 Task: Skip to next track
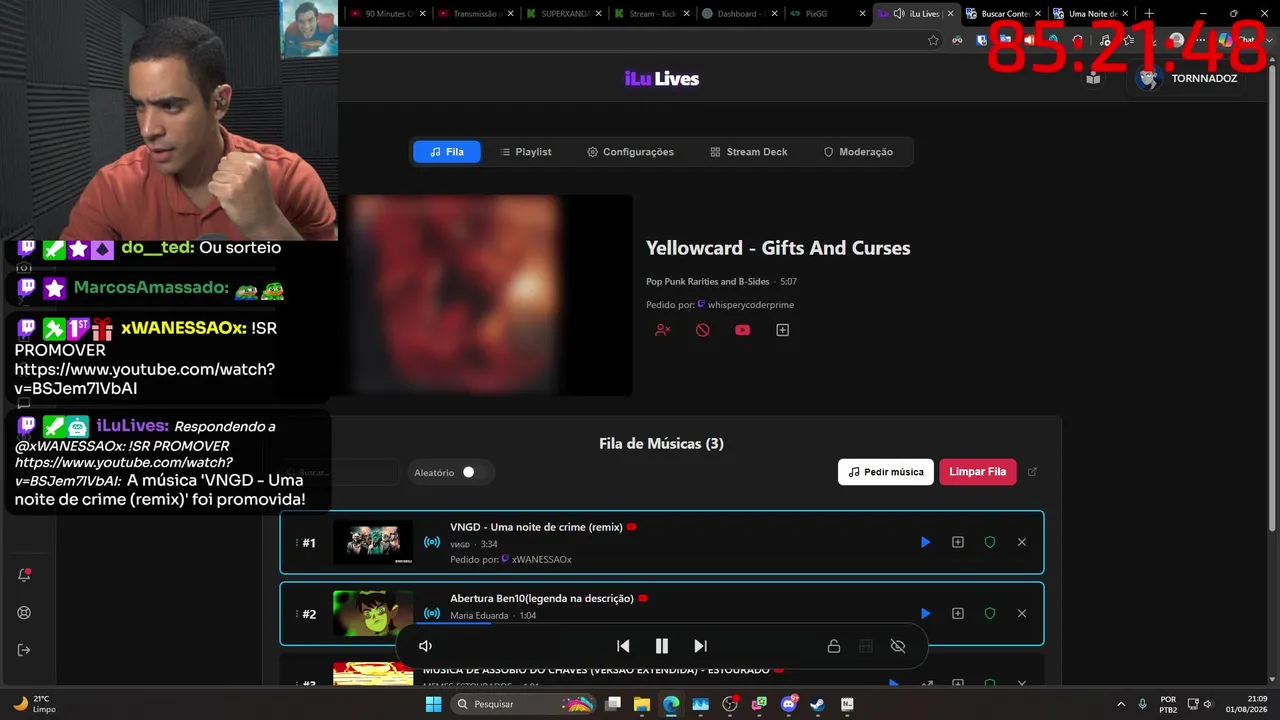pyautogui.click(x=700, y=646)
